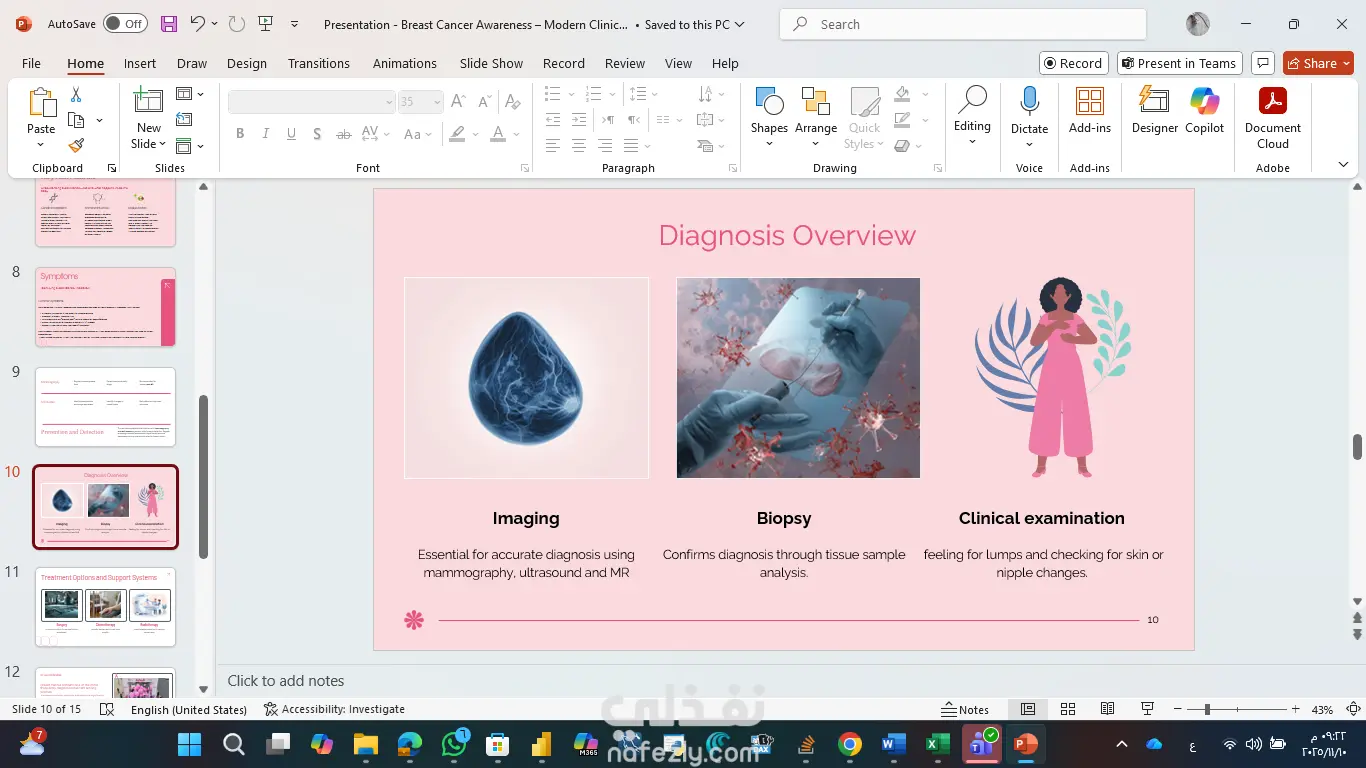Screen dimensions: 1366x768
Task: Select the Text Highlight Color button
Action: 458,134
